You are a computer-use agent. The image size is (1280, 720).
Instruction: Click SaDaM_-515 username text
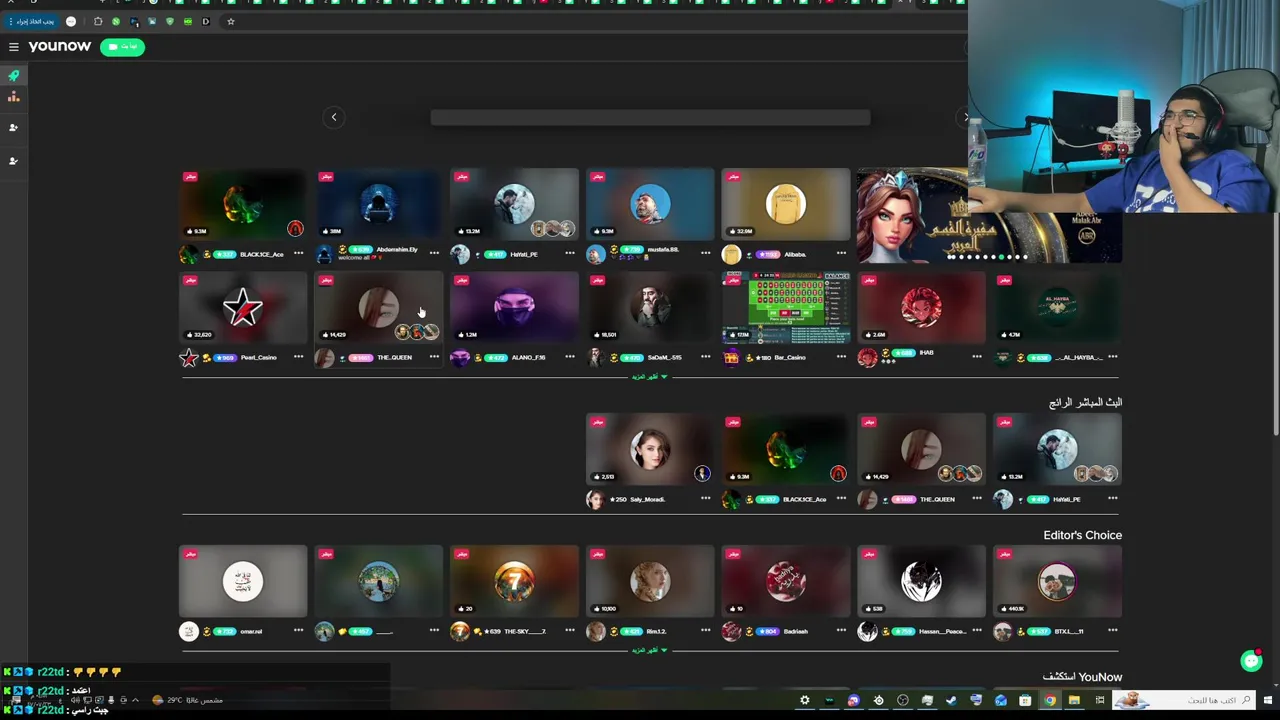[x=664, y=357]
